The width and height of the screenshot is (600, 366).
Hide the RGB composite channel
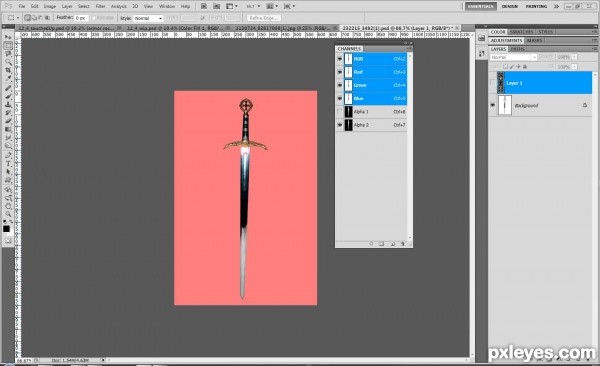tap(339, 59)
